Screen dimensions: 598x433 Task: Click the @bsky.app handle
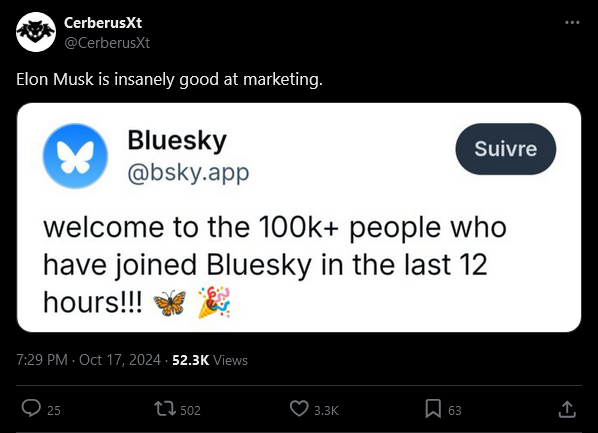[x=188, y=173]
